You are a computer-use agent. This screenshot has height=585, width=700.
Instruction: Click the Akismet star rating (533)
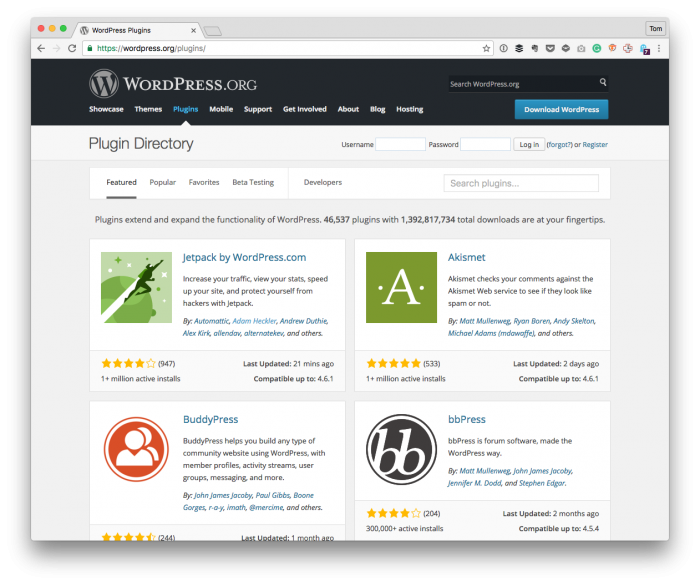[394, 364]
